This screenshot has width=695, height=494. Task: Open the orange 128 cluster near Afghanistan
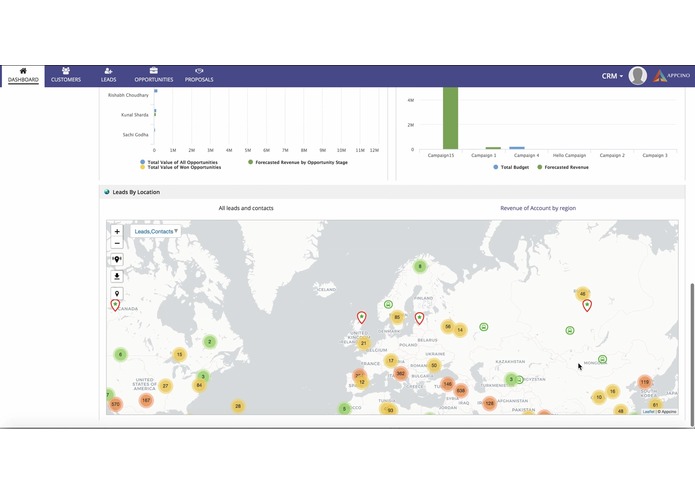[x=489, y=403]
